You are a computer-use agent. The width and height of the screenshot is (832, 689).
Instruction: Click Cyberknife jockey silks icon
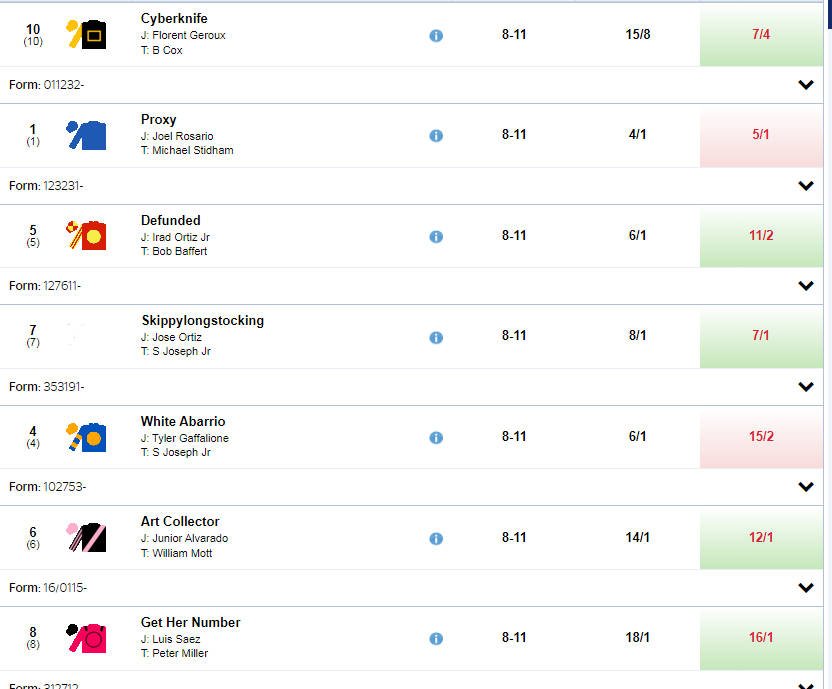coord(86,35)
